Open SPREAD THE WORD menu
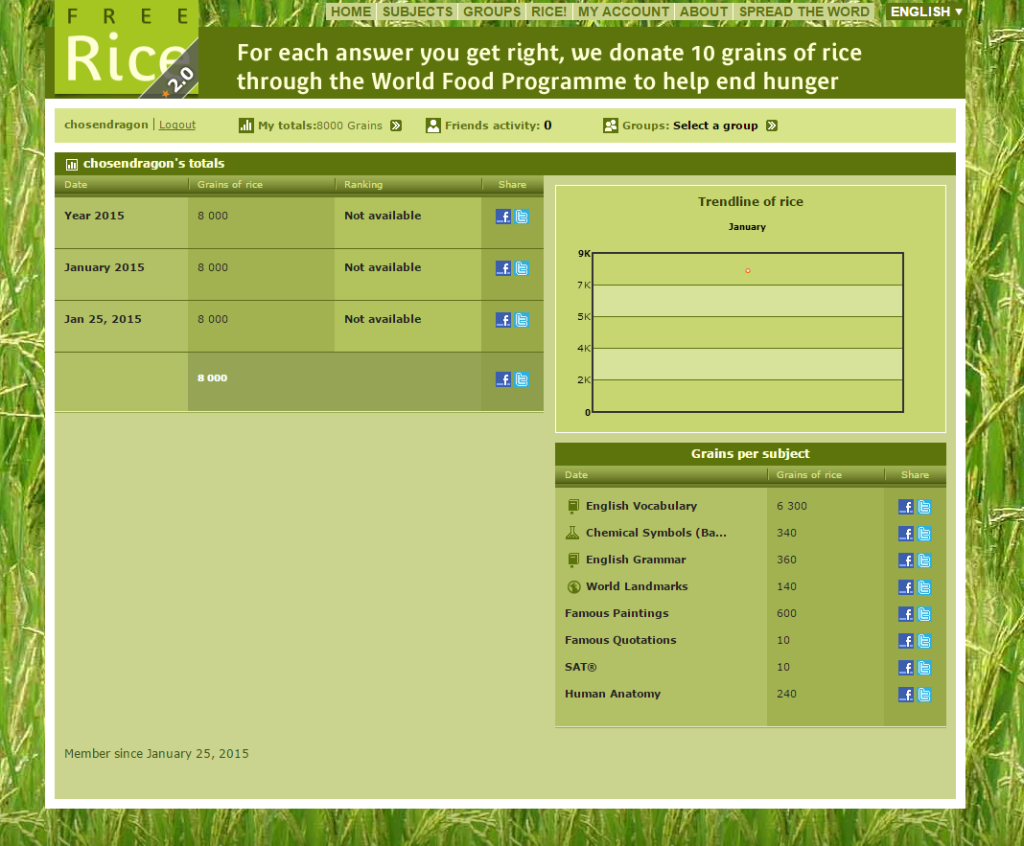Screen dimensions: 1024x846 (x=804, y=12)
